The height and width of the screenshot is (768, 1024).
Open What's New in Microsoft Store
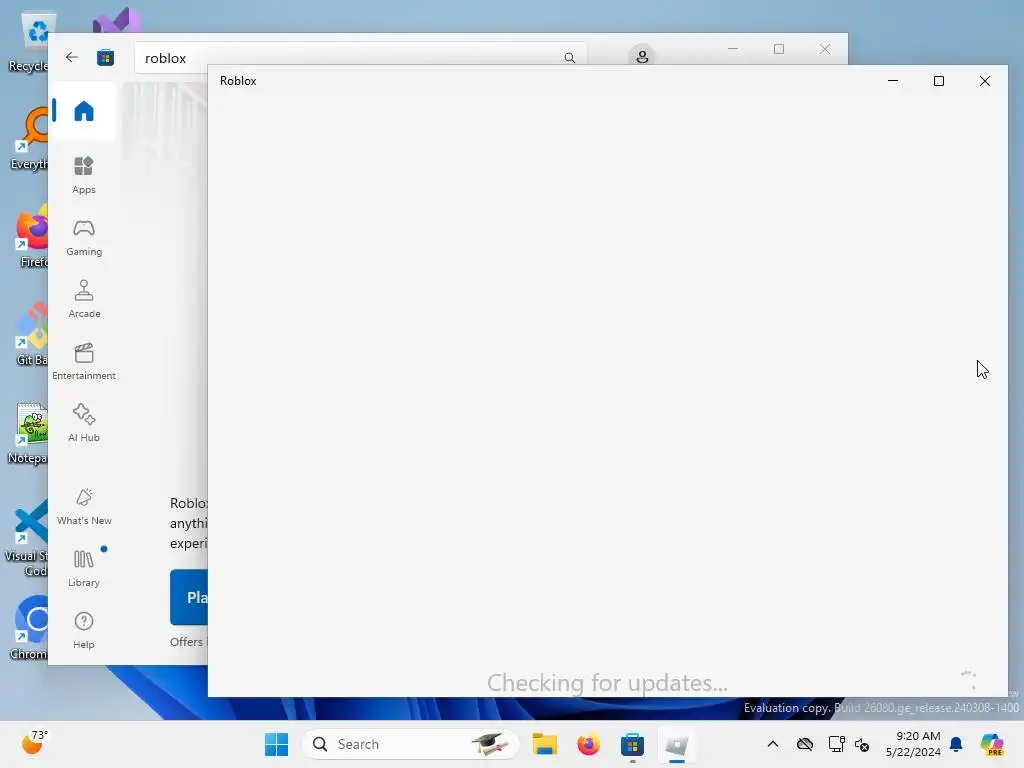[x=84, y=506]
